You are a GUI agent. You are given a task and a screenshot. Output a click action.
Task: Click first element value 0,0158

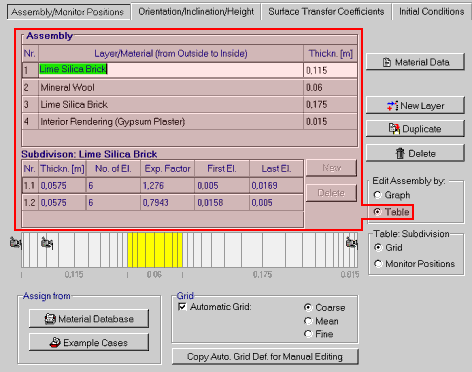pos(222,203)
